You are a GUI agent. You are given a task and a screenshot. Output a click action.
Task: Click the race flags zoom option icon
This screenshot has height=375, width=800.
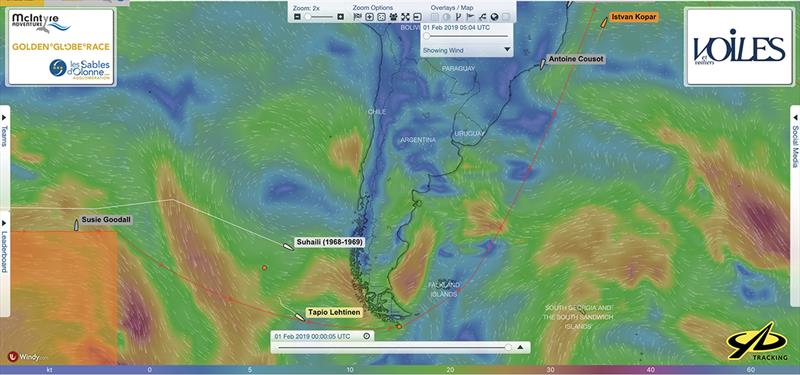click(x=358, y=17)
